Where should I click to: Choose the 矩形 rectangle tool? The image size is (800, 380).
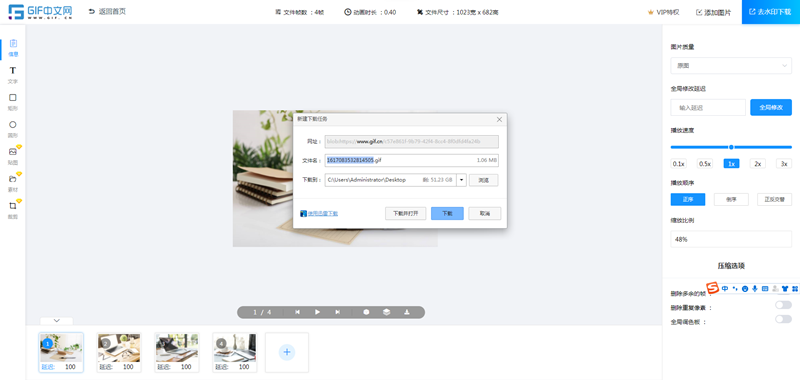[x=13, y=102]
